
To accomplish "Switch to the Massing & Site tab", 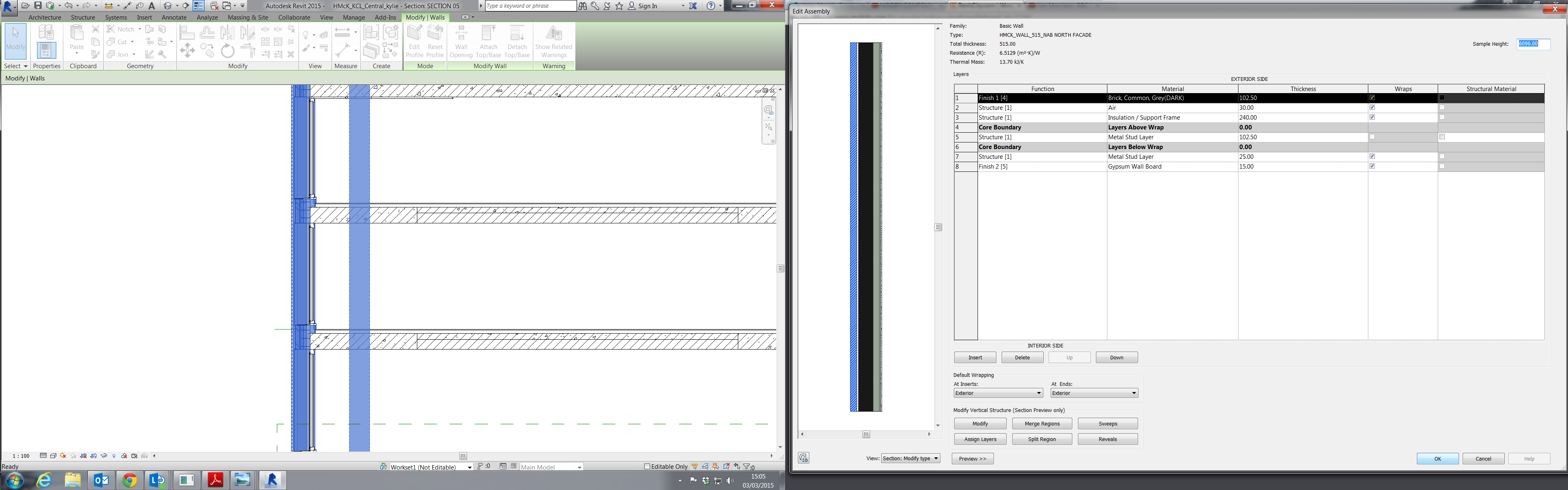I will pyautogui.click(x=248, y=18).
